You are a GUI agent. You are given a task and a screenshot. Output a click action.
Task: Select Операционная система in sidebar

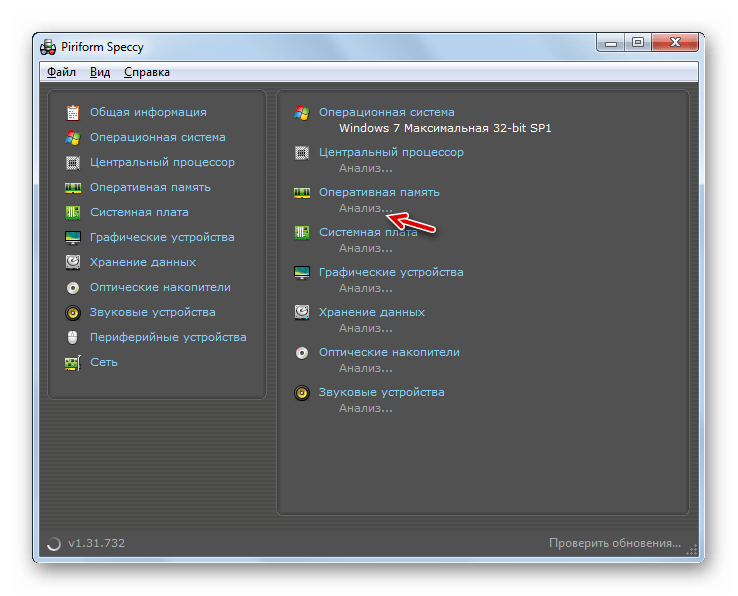tap(158, 137)
